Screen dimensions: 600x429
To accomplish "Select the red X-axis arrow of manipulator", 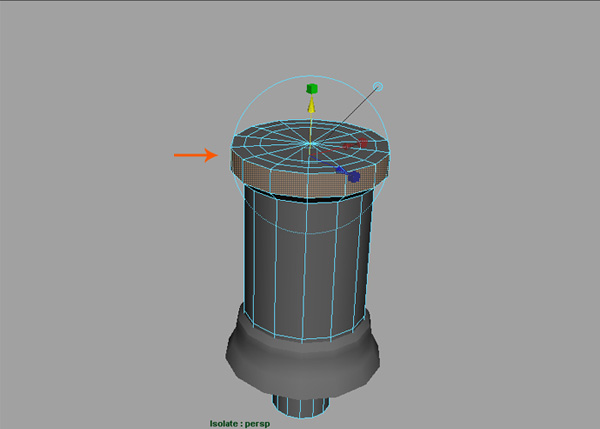I will pos(349,147).
